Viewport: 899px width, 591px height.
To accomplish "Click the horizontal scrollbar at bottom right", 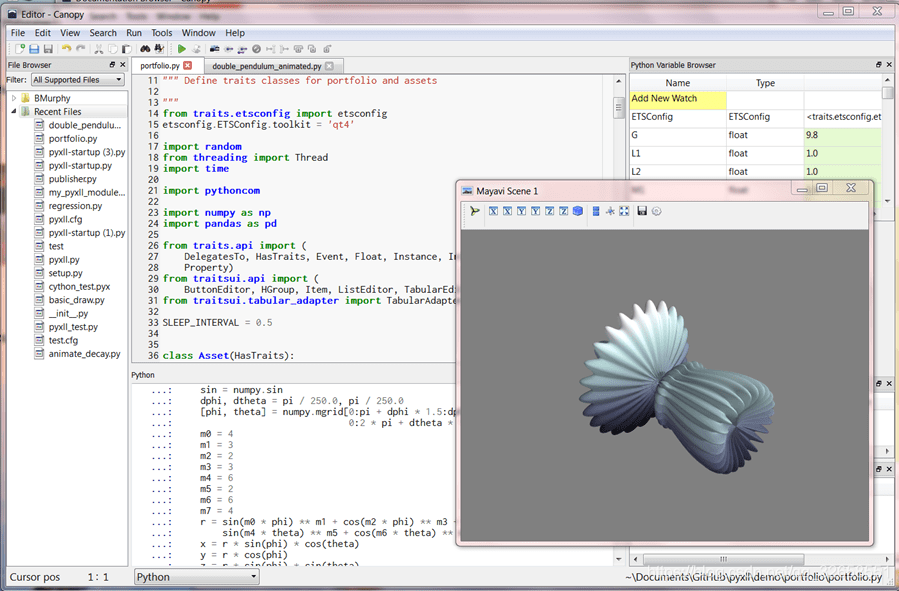I will [x=722, y=559].
